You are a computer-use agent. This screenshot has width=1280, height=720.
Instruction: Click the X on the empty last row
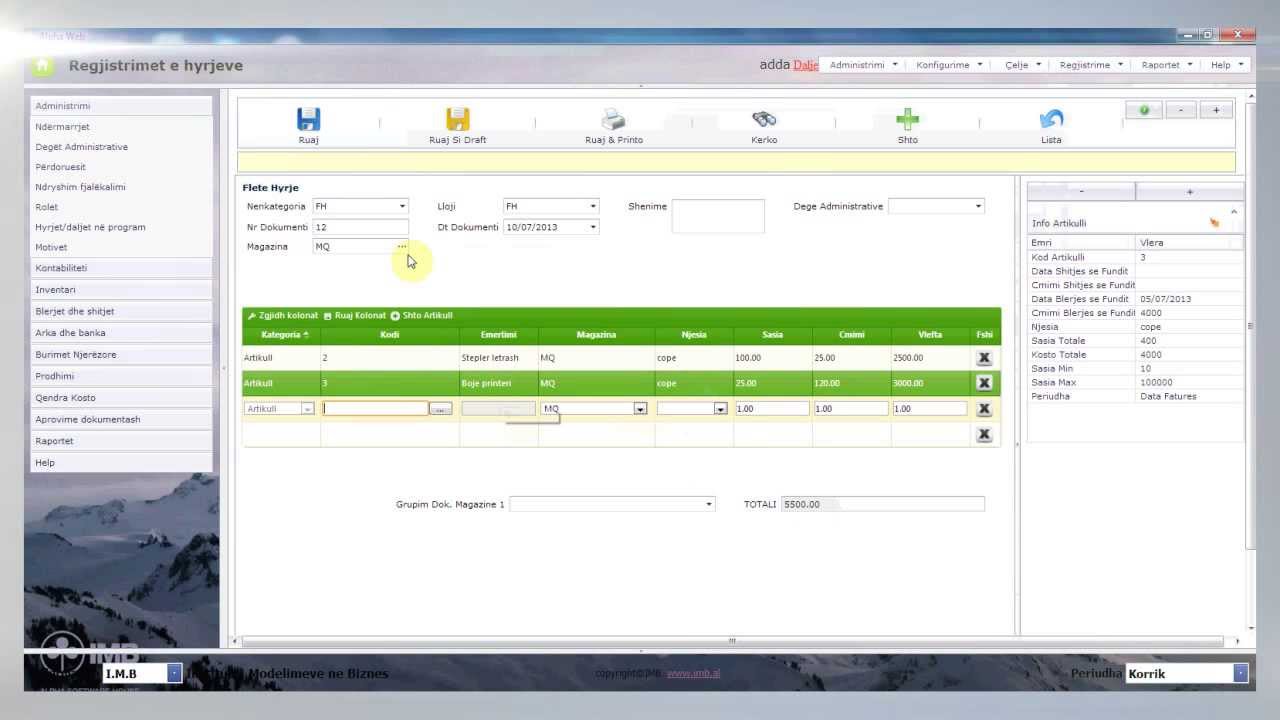[x=984, y=434]
